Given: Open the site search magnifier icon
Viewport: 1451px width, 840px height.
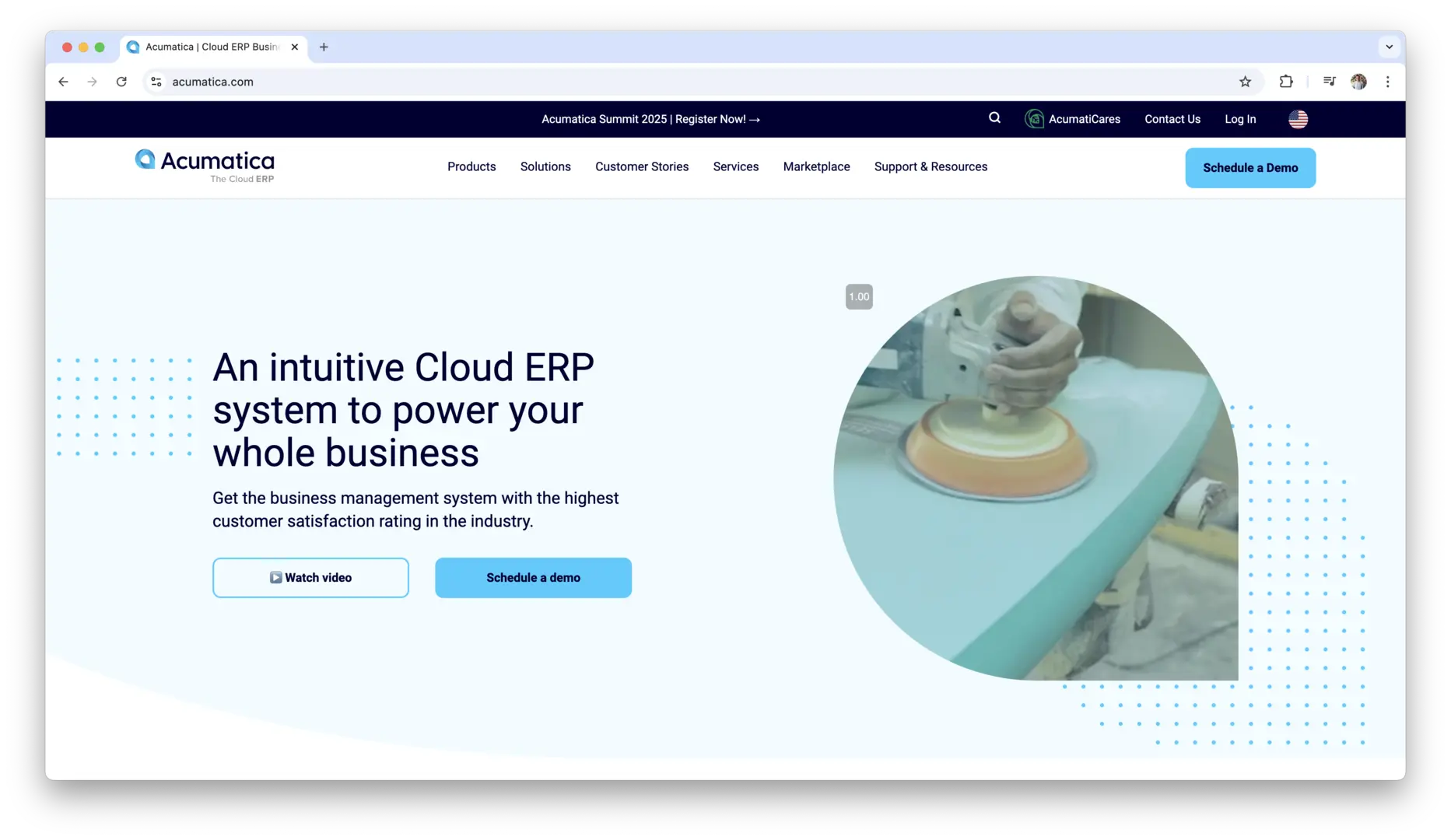Looking at the screenshot, I should point(994,118).
